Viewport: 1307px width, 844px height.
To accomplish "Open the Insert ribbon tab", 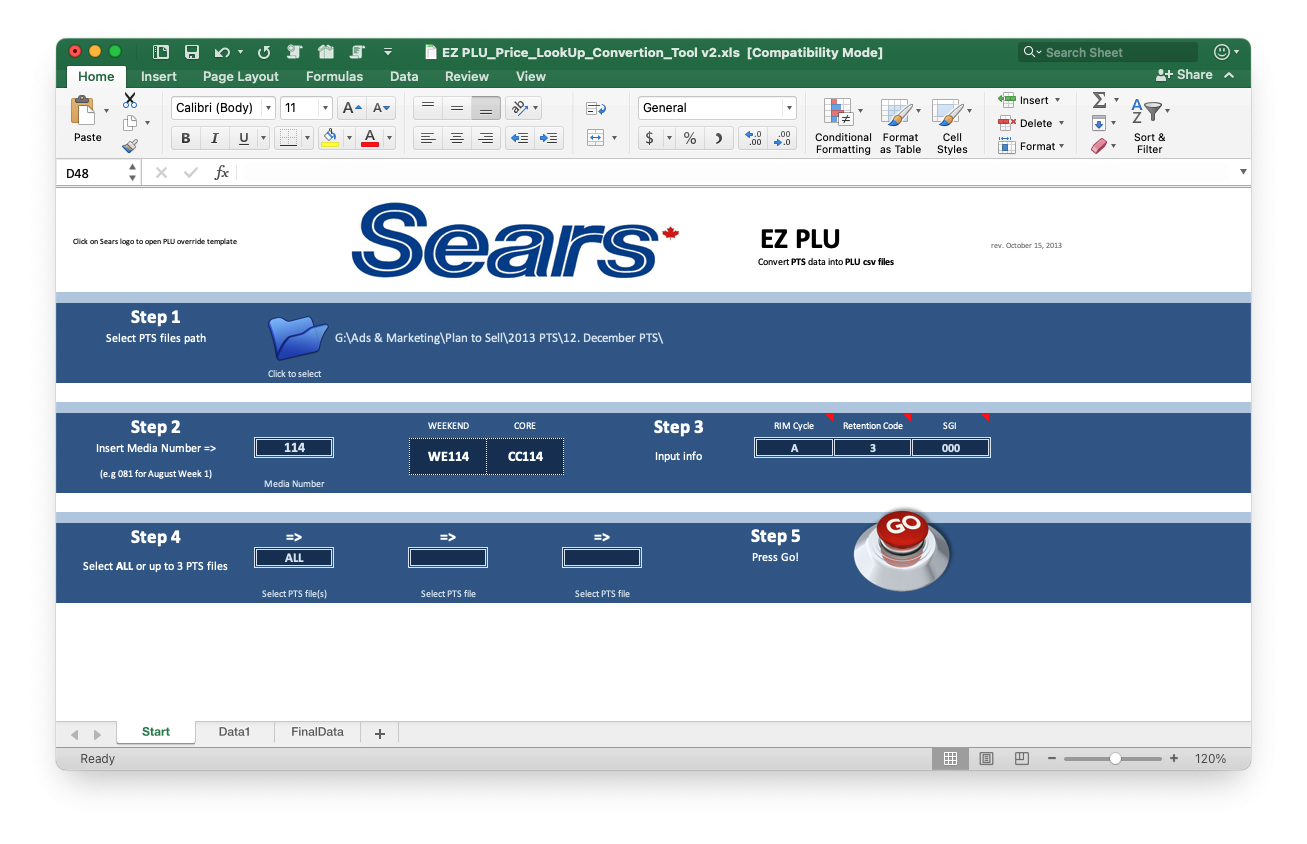I will point(158,76).
